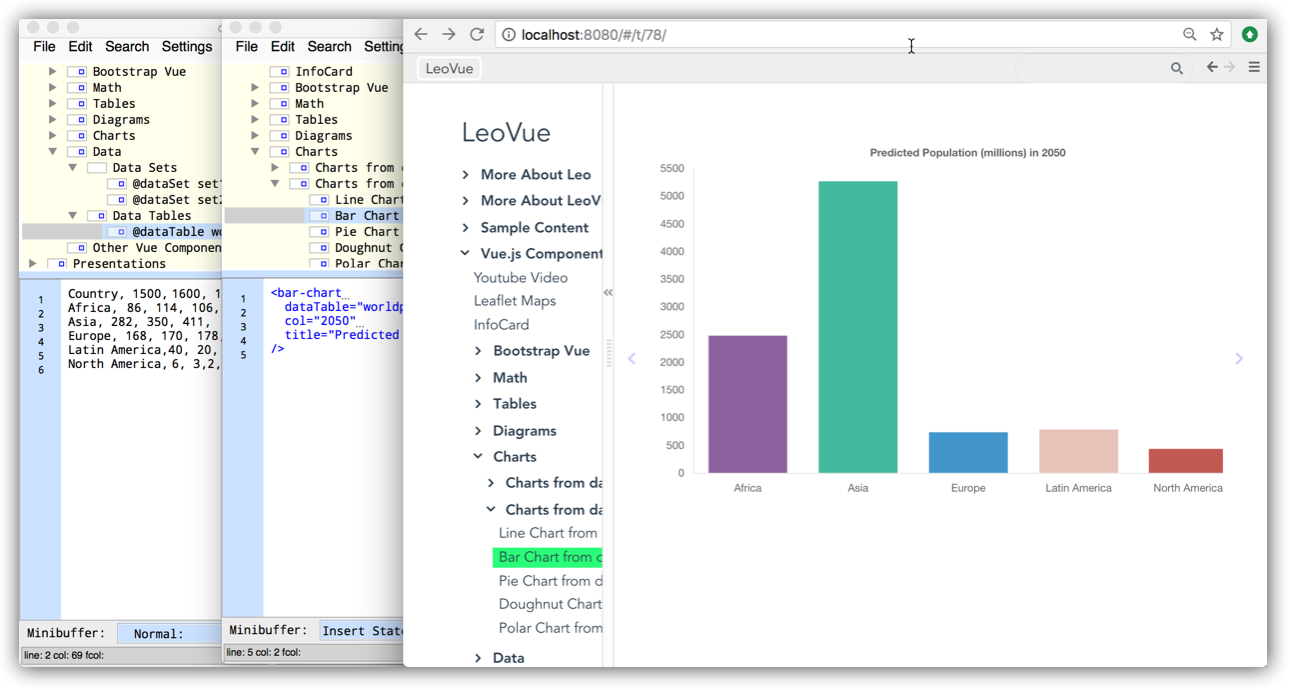Screen dimensions: 1290x690
Task: Select Doughnut Chart item in LeoVue sidebar
Action: pos(550,604)
